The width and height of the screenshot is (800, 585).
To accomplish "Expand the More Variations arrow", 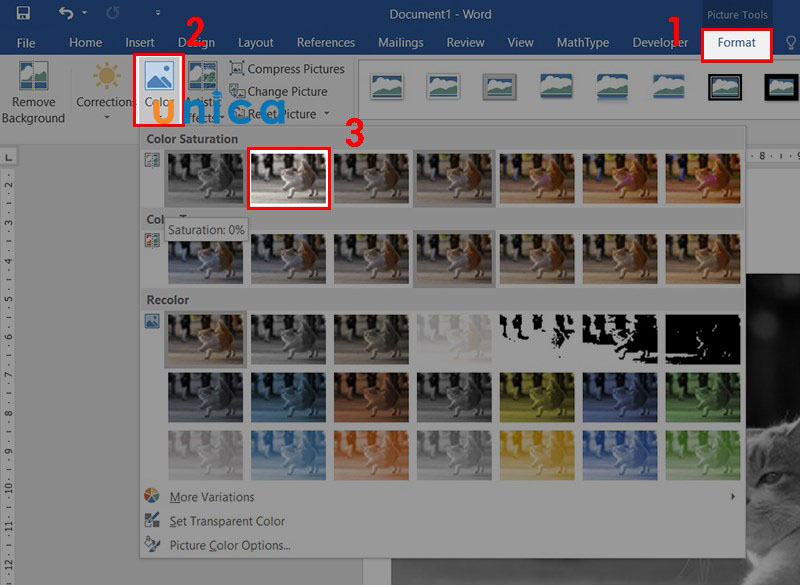I will 733,497.
